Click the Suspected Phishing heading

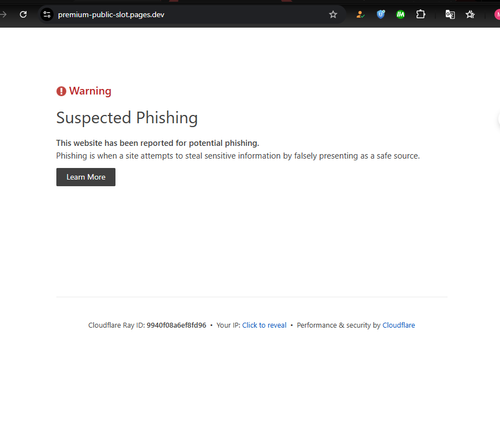127,118
